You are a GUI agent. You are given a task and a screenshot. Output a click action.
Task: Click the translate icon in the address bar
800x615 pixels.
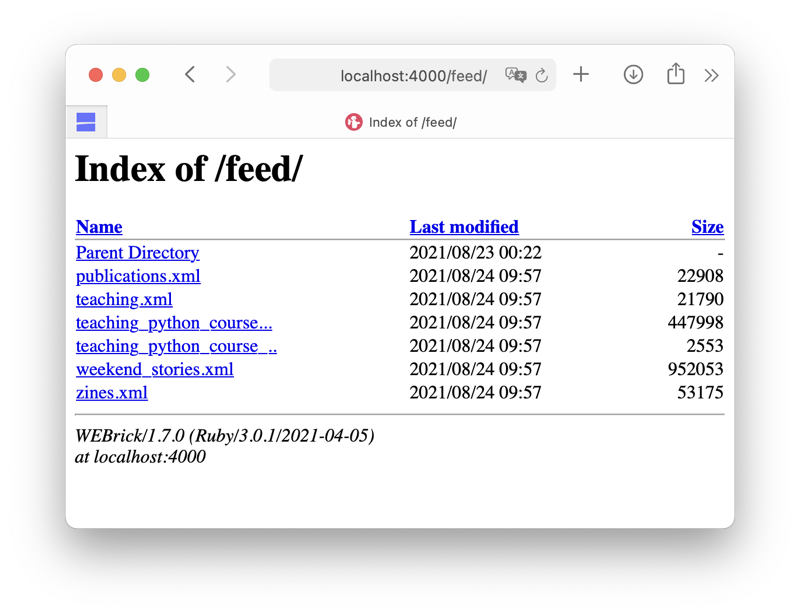coord(515,75)
